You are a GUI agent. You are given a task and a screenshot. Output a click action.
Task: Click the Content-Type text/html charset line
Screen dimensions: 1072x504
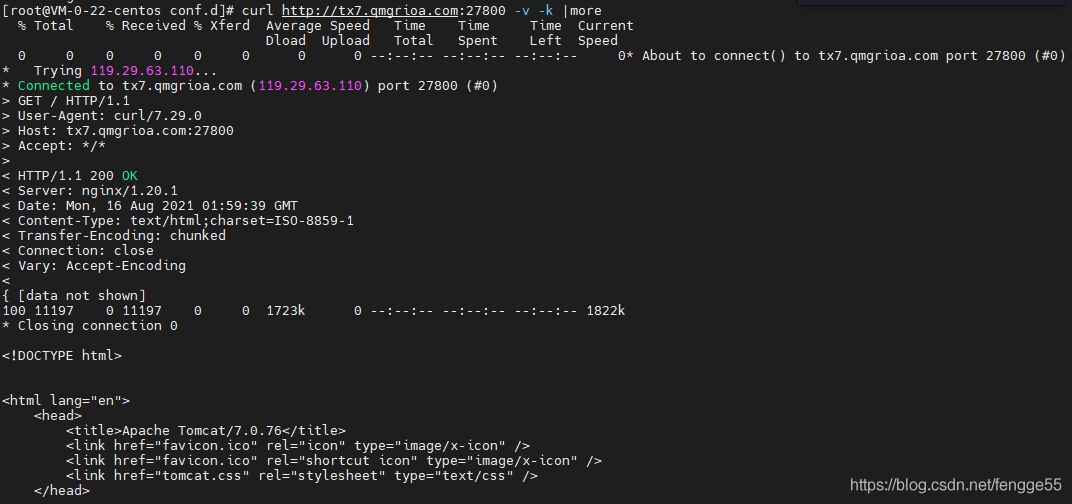[178, 221]
